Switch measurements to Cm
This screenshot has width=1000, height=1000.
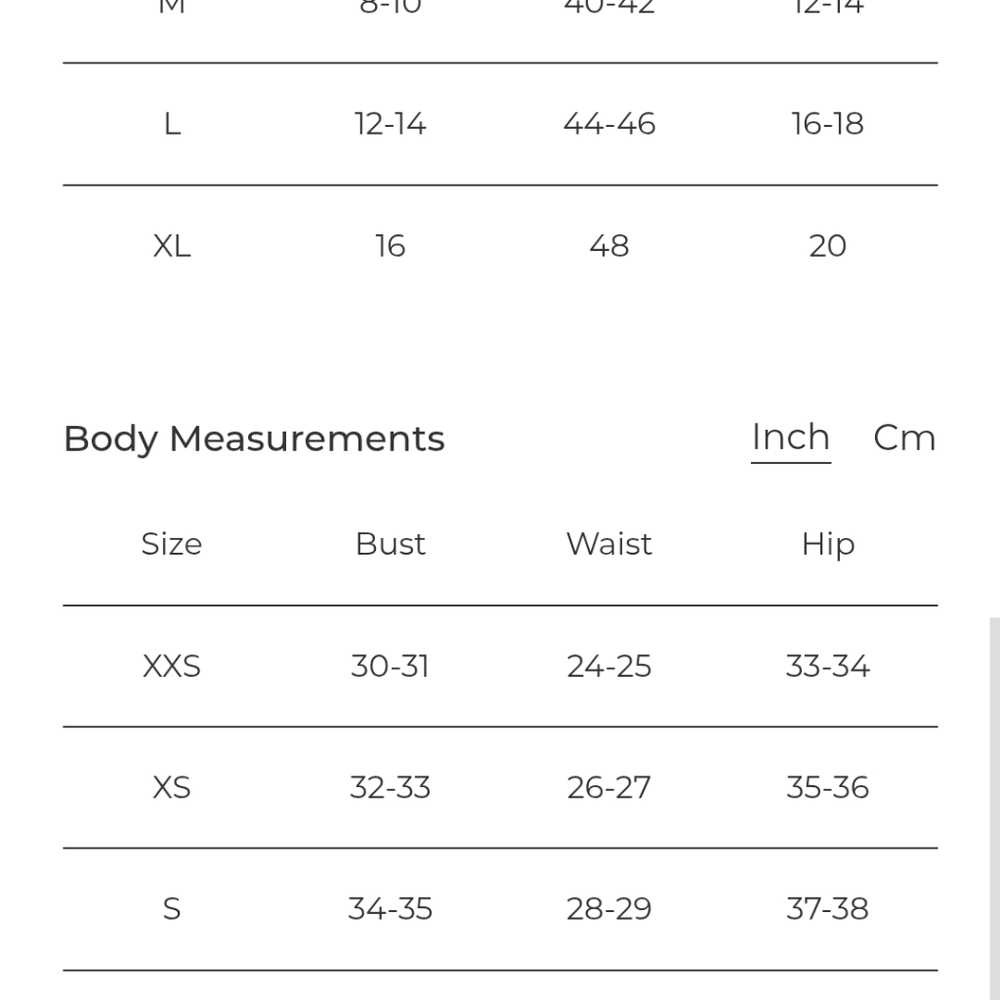(904, 438)
